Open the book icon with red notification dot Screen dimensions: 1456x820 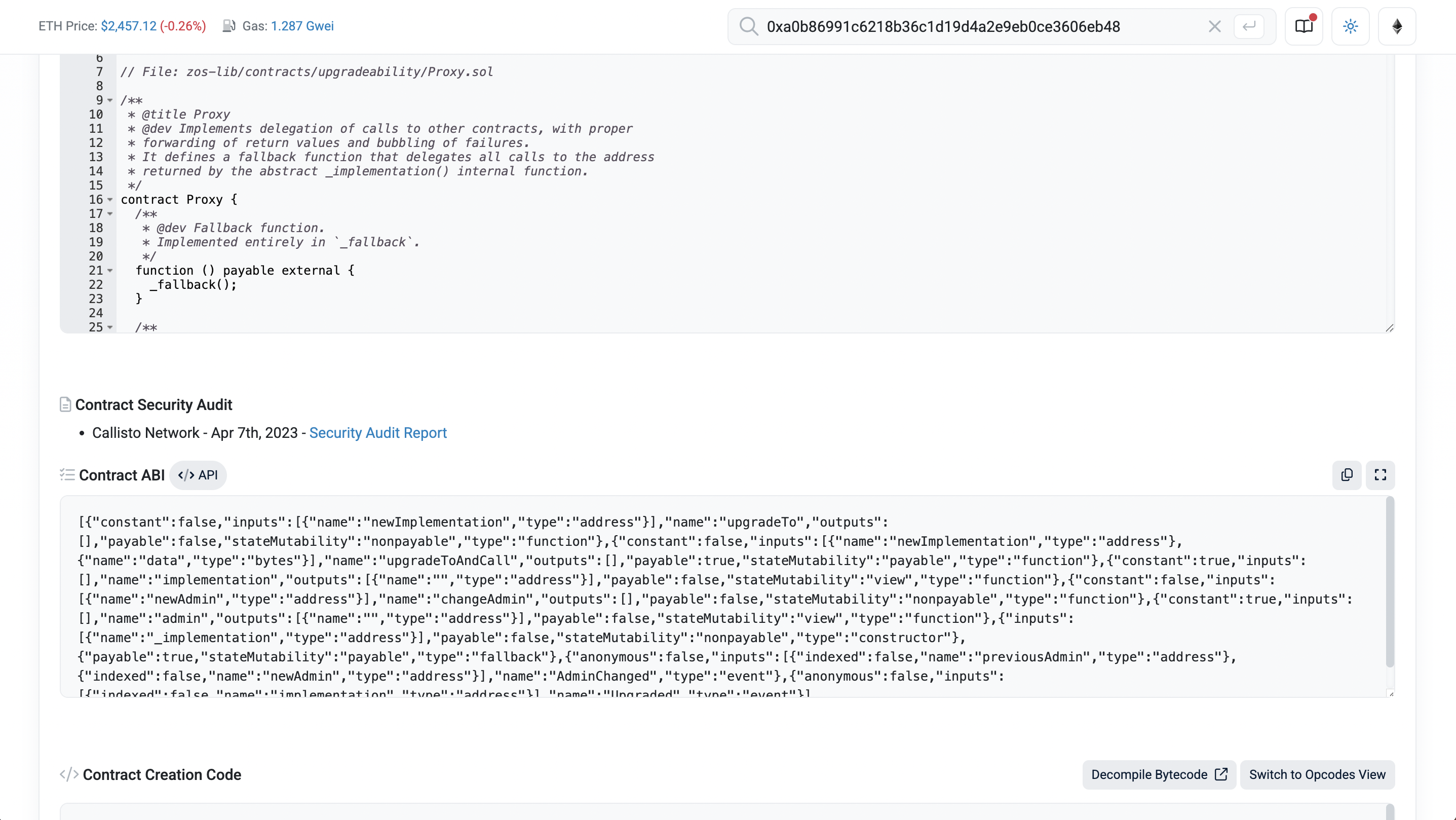click(x=1304, y=26)
